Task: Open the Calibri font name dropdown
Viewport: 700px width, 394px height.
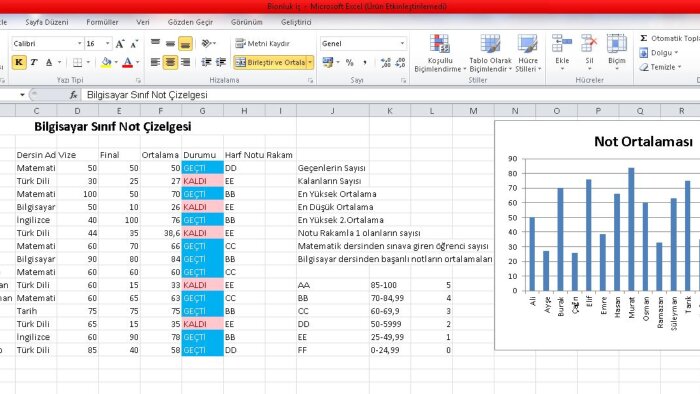Action: (x=79, y=43)
